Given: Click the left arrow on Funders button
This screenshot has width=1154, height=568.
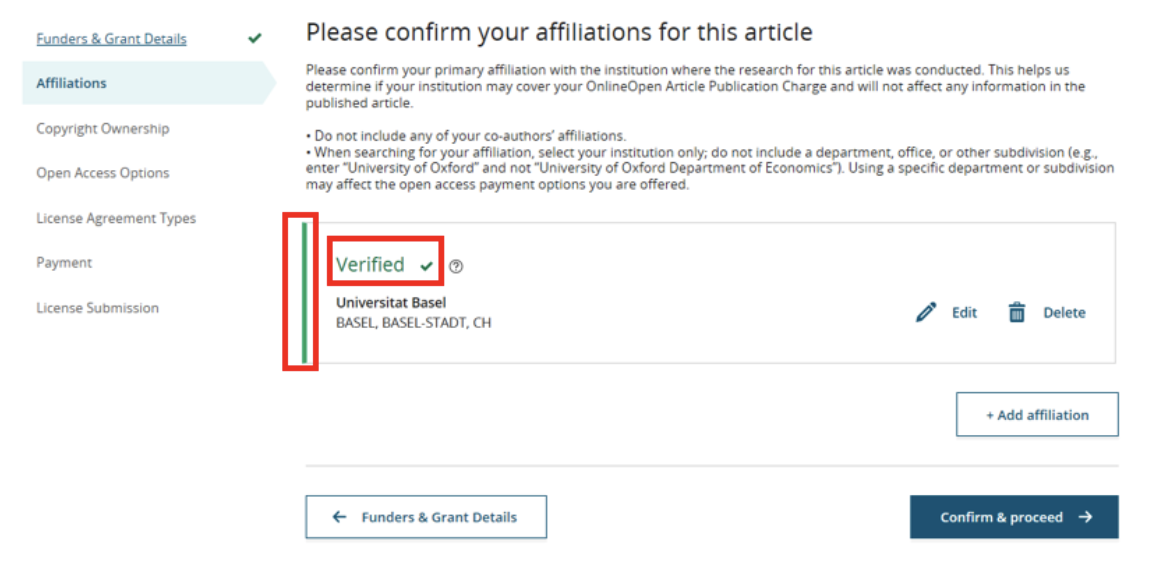Looking at the screenshot, I should click(x=340, y=517).
